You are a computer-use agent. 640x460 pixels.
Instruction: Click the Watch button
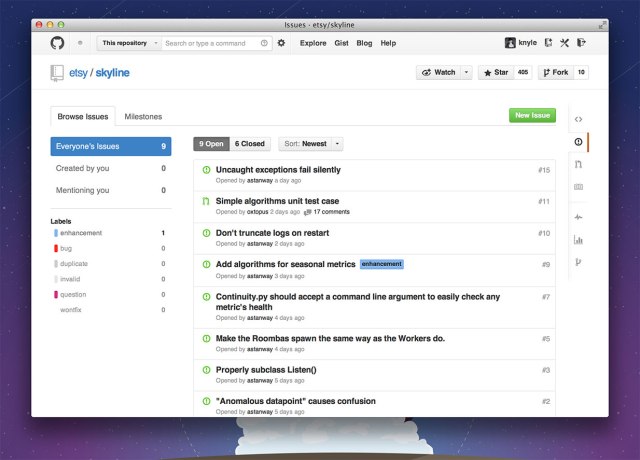pos(438,72)
